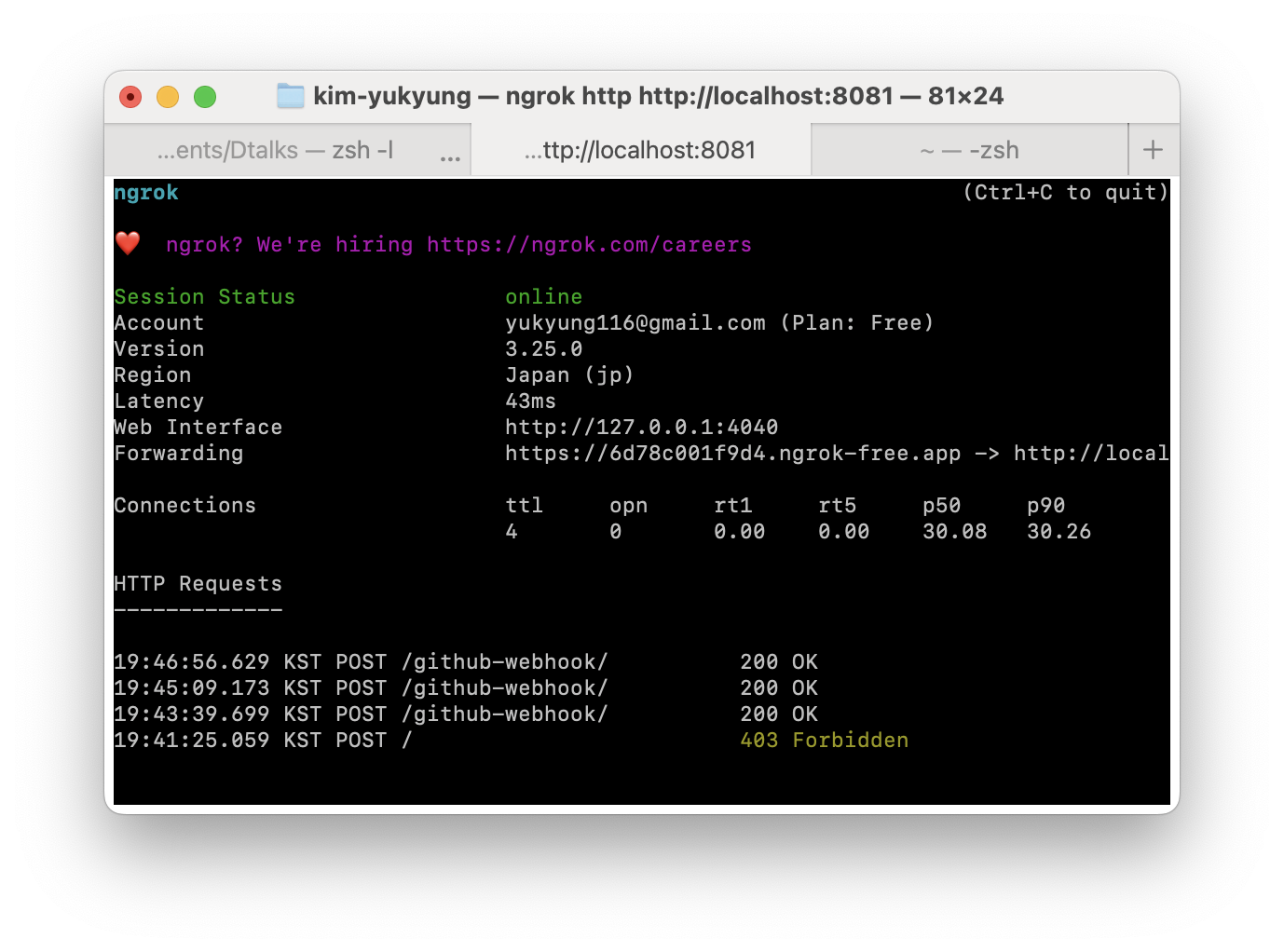The height and width of the screenshot is (952, 1284).
Task: Click the request logged at 19:45:09.173
Action: click(466, 688)
